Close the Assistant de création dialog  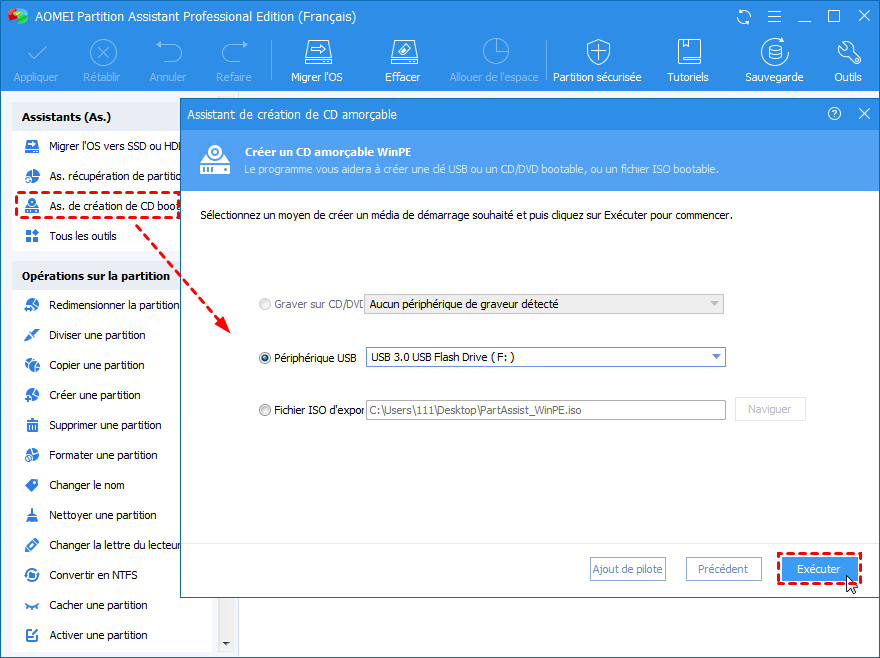point(864,114)
